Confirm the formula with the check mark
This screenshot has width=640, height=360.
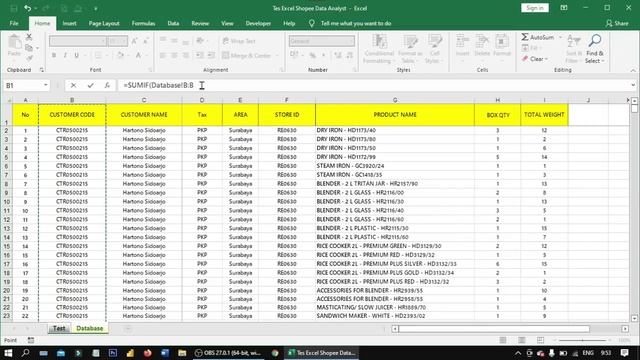click(90, 85)
